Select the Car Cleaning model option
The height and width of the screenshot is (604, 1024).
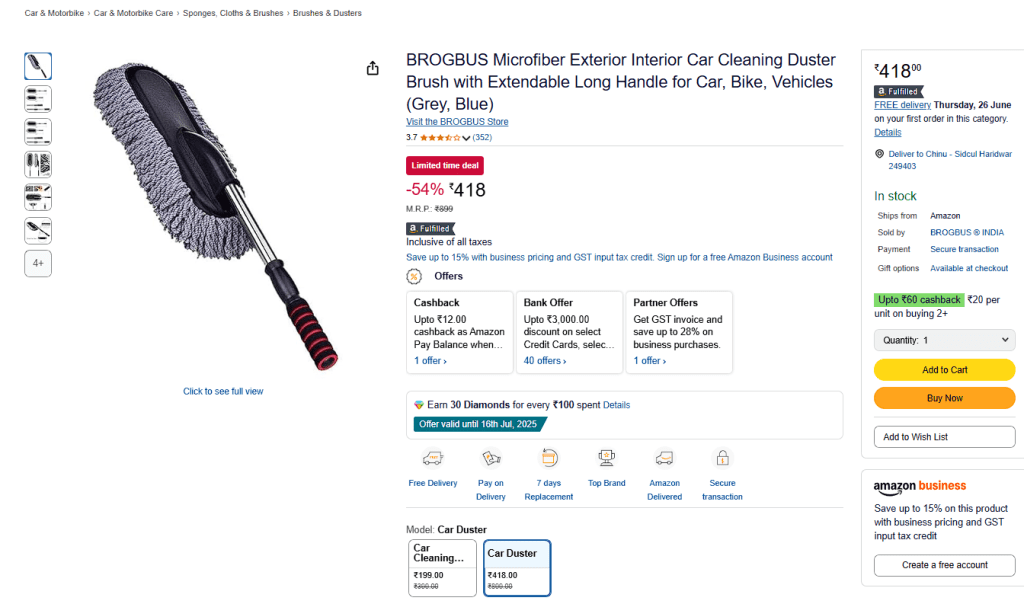[x=443, y=567]
